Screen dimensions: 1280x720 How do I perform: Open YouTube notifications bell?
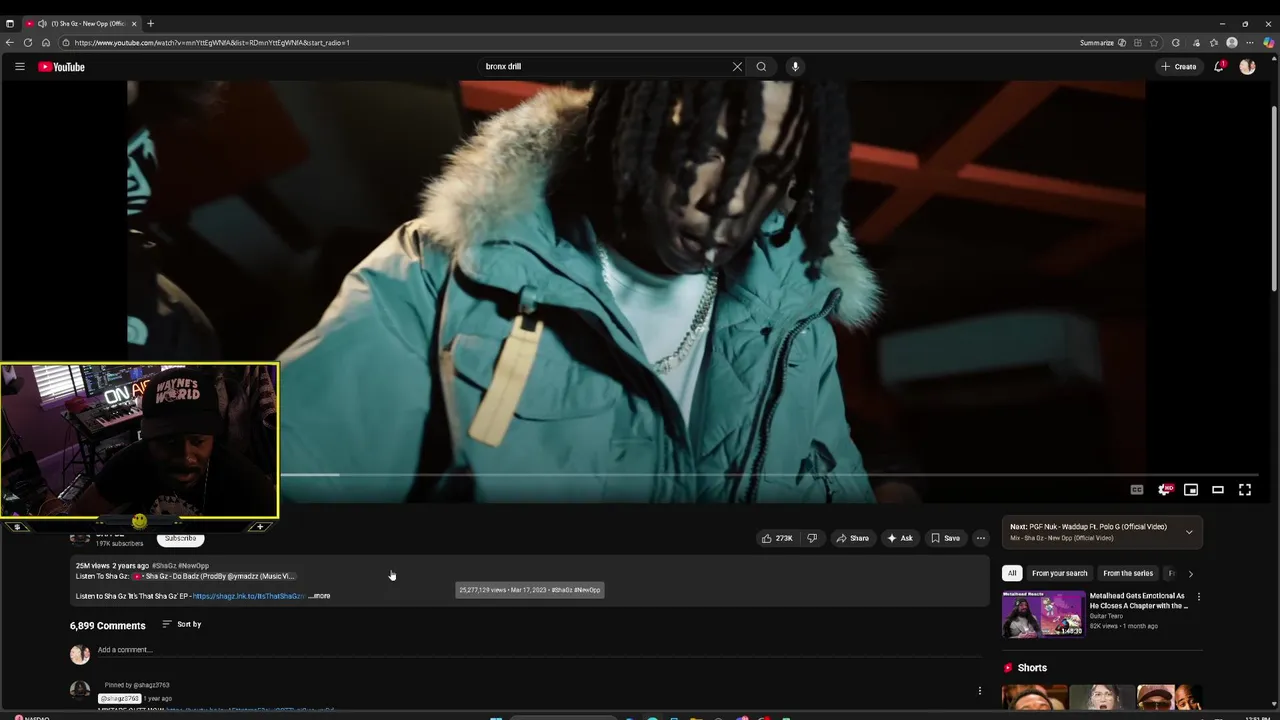1219,67
